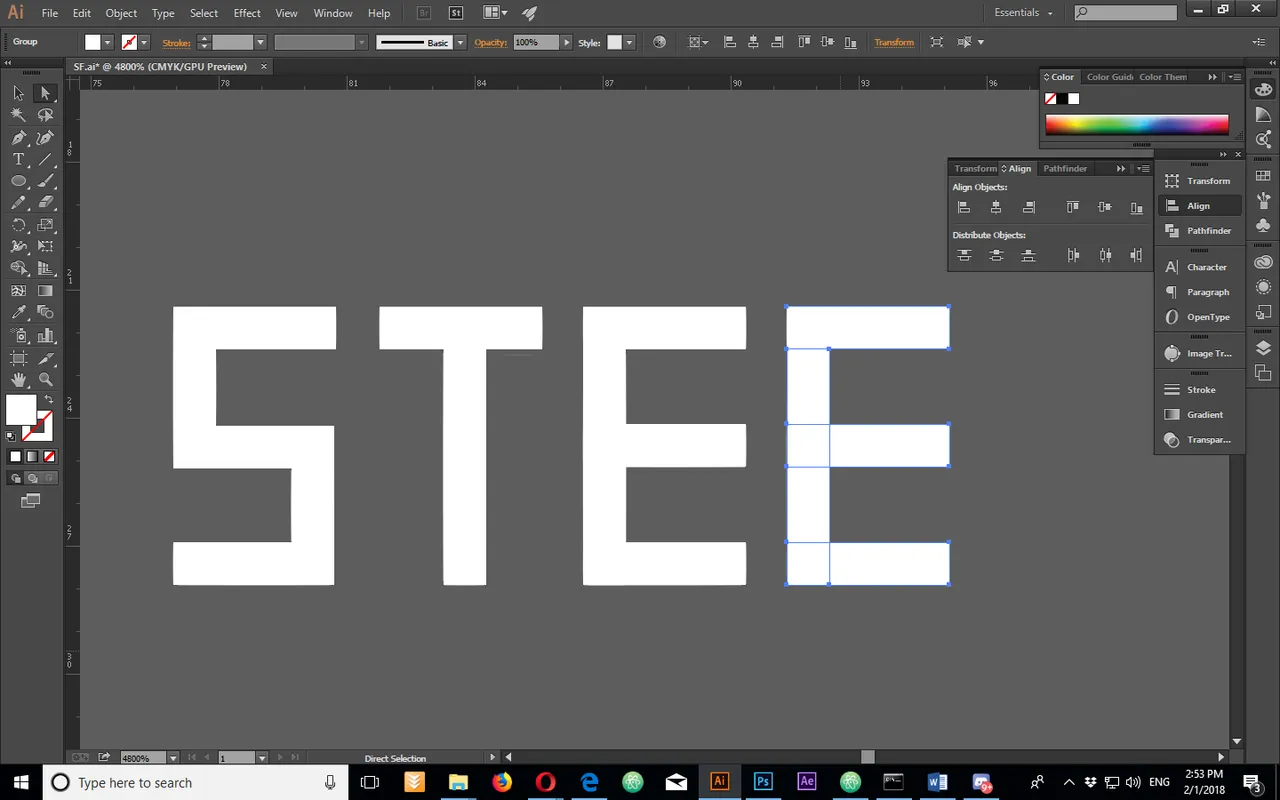Select the Artboard tool

tap(18, 358)
